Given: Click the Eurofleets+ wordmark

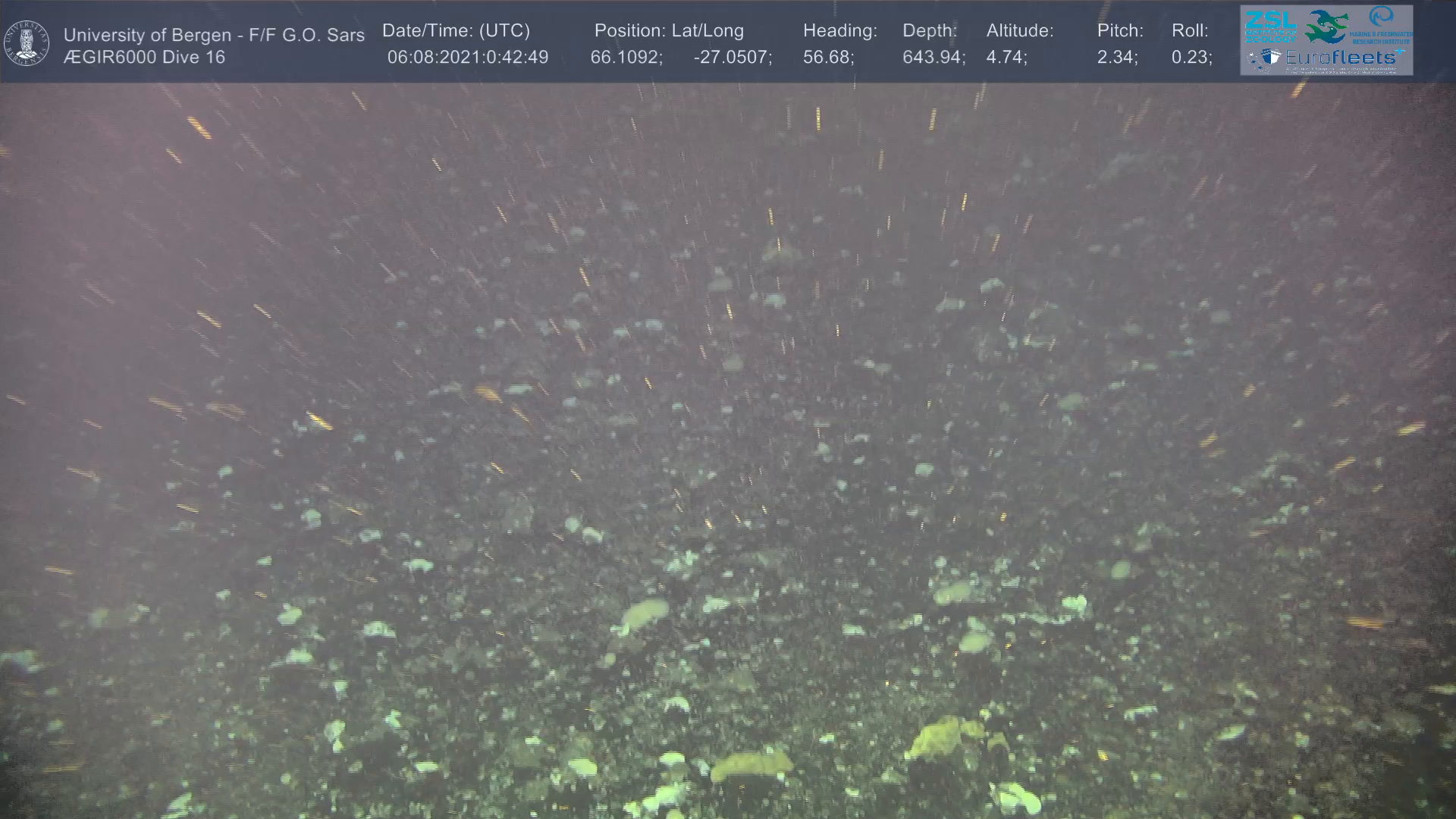Looking at the screenshot, I should pyautogui.click(x=1340, y=58).
